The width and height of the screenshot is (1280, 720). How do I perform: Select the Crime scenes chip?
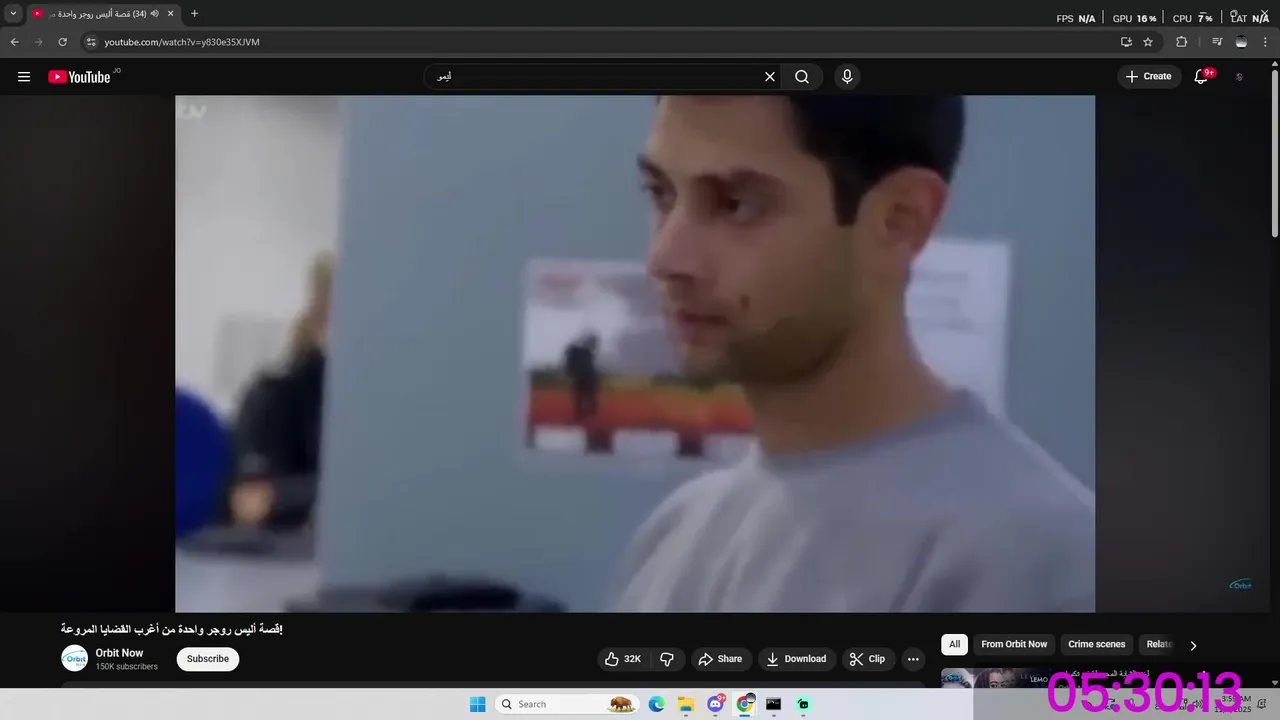click(x=1097, y=645)
